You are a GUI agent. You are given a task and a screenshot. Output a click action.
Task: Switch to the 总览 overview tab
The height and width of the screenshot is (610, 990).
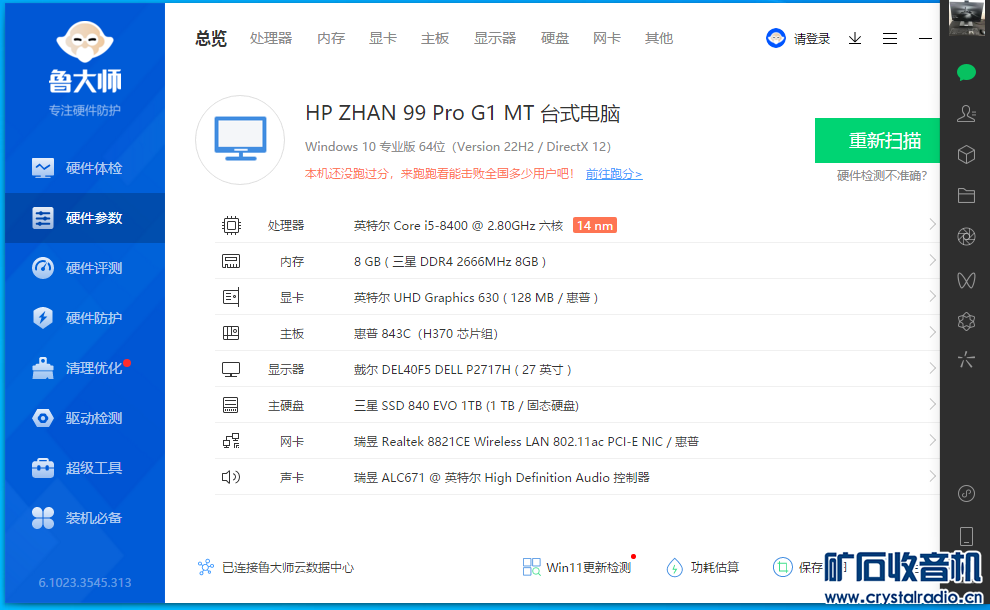[x=211, y=39]
